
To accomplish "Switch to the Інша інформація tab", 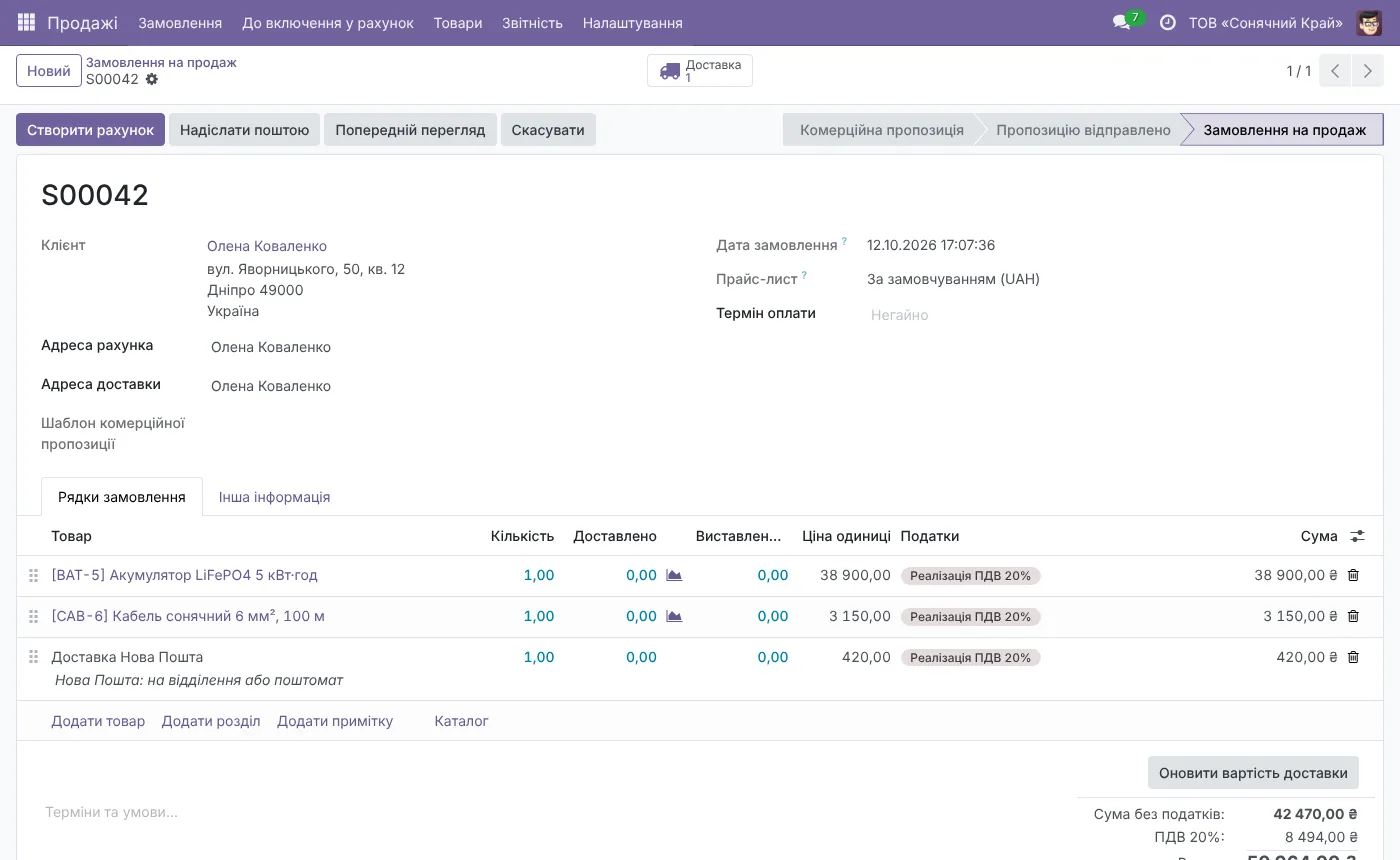I will 274,497.
